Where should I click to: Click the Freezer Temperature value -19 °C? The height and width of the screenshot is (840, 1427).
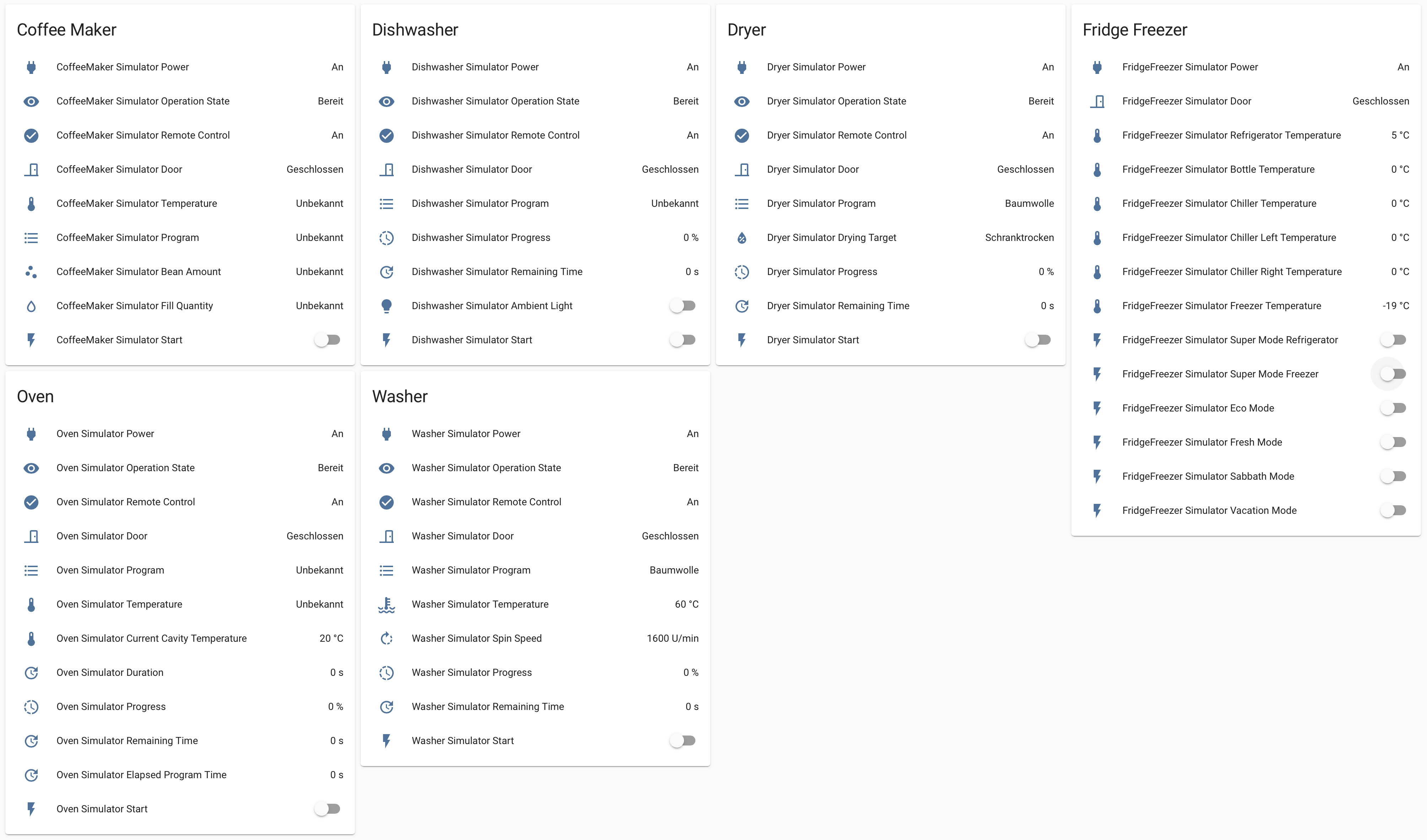[x=1395, y=306]
